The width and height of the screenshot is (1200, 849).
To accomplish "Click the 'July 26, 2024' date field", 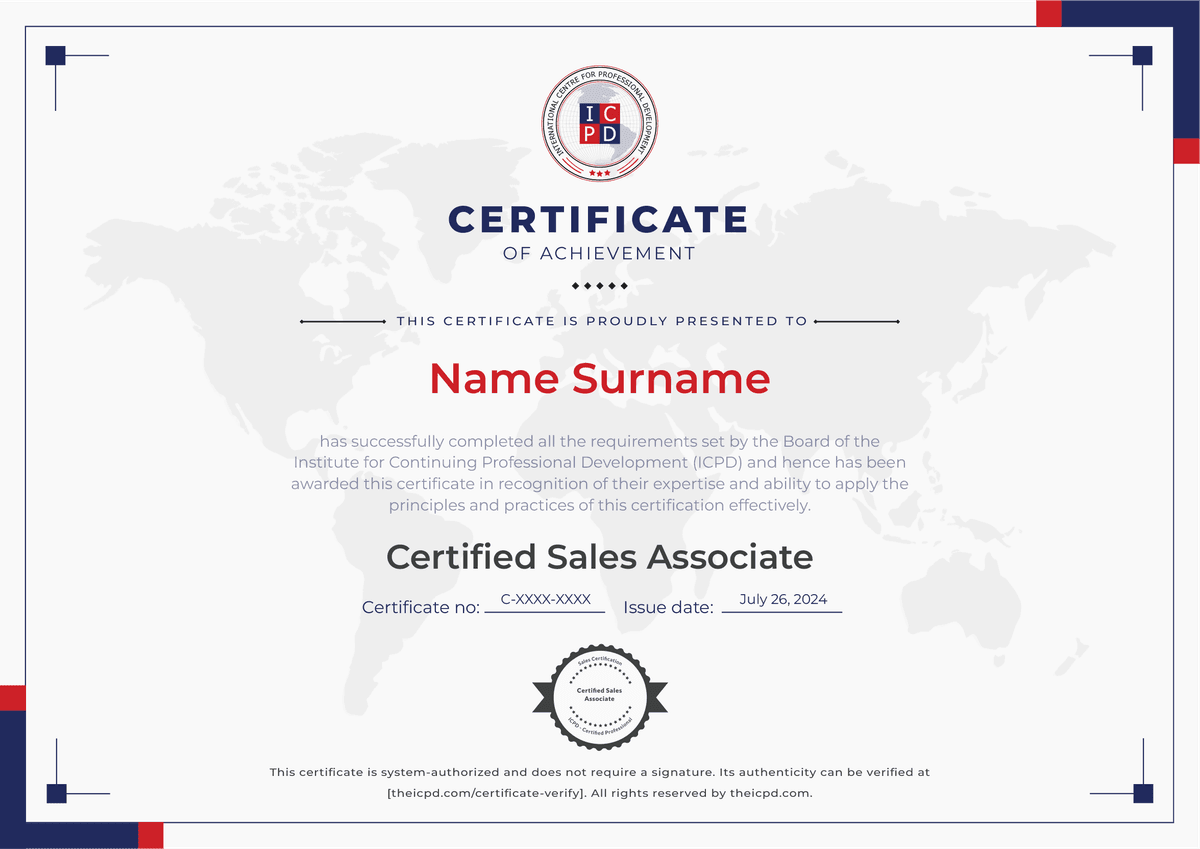I will 782,600.
